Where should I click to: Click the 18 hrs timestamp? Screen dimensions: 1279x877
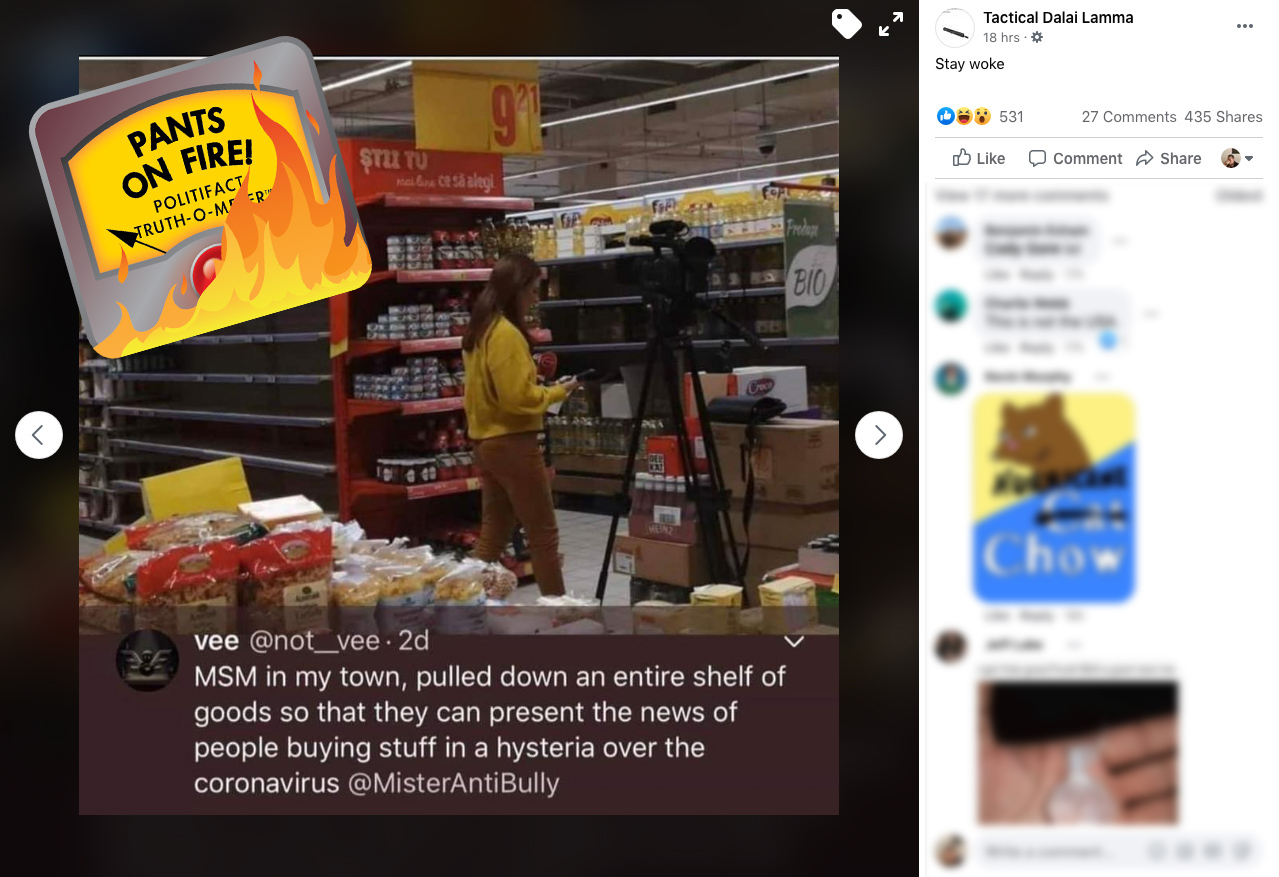[1001, 37]
